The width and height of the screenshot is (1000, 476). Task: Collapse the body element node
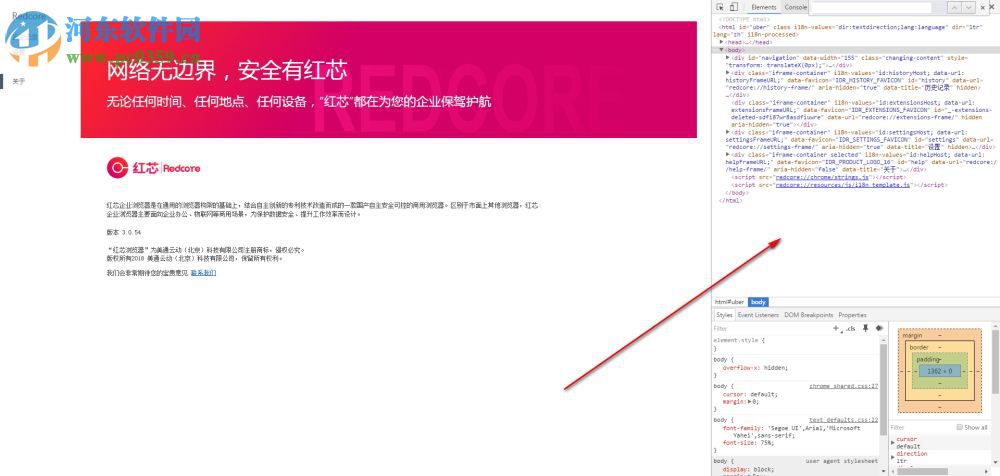tap(722, 50)
